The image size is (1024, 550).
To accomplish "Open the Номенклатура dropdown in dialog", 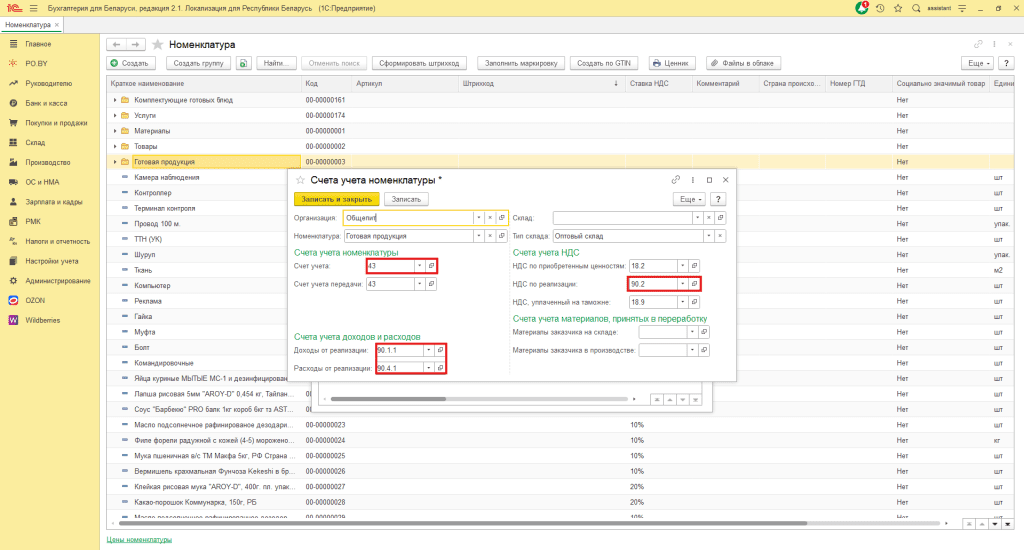I will point(478,236).
